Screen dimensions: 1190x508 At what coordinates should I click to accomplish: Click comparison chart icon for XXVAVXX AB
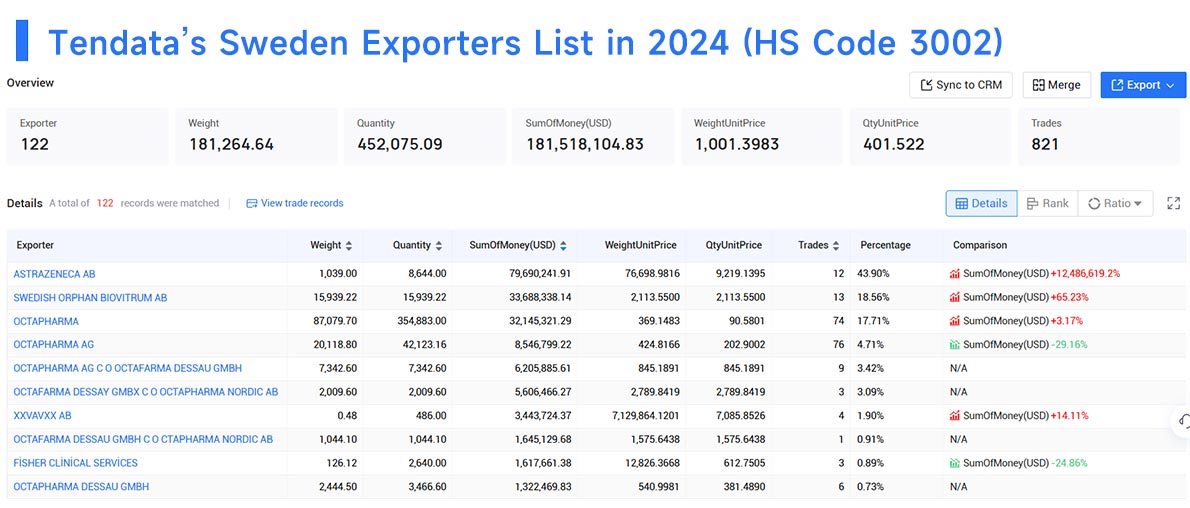pos(955,415)
